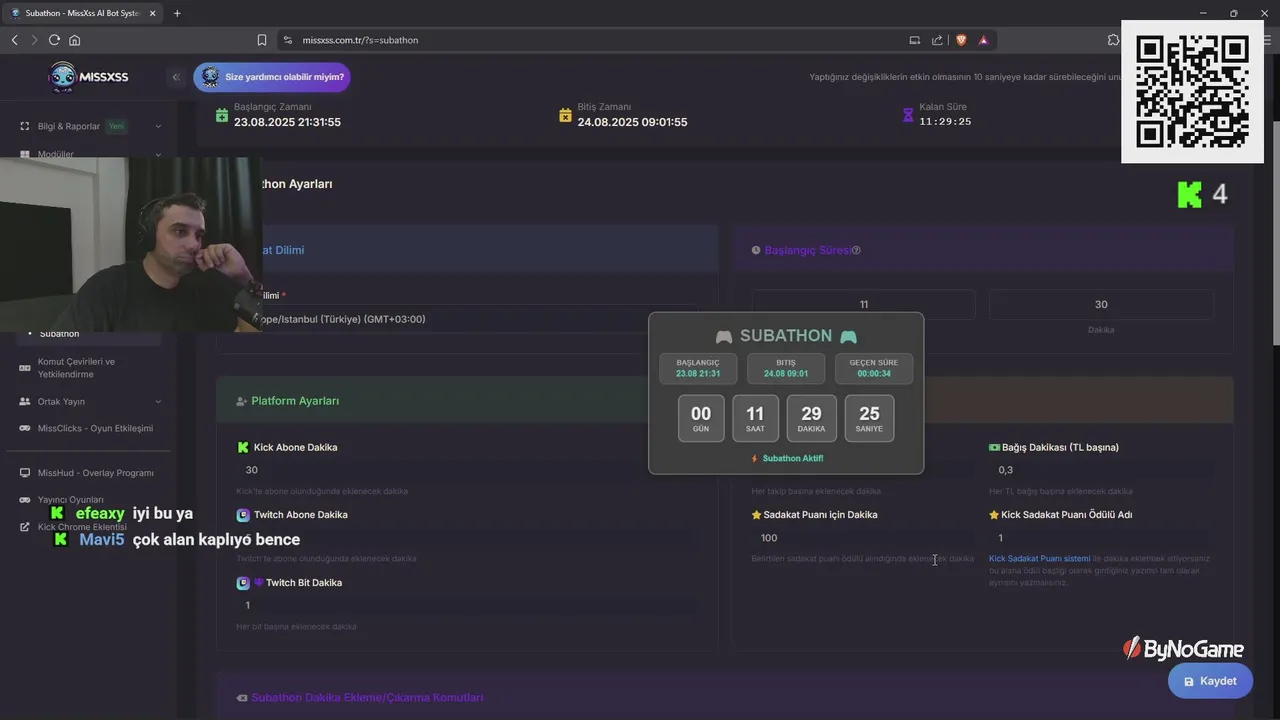Click the share icon in the address bar

tap(937, 40)
